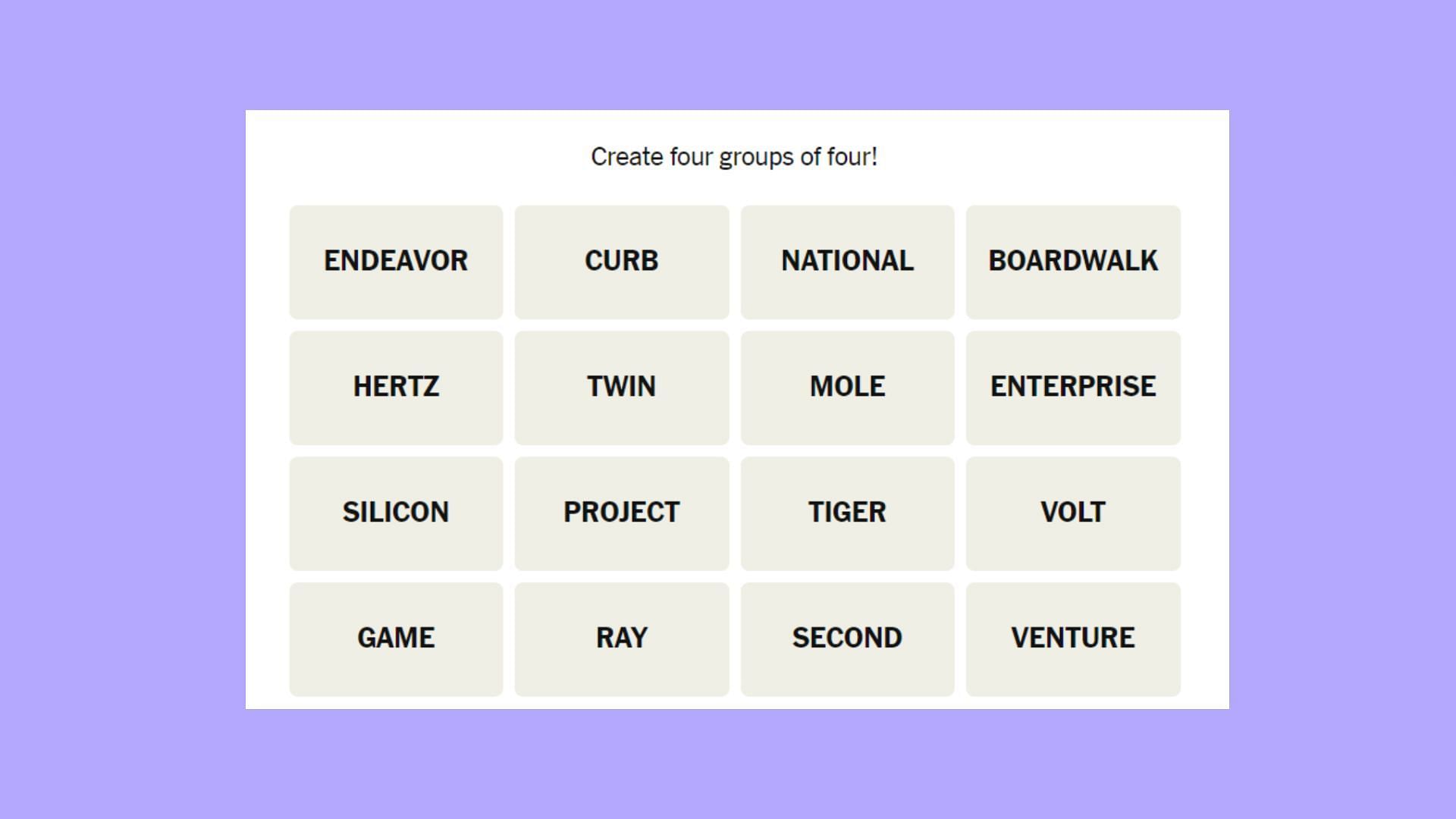This screenshot has height=819, width=1456.
Task: Select the SILICON tile
Action: pyautogui.click(x=396, y=511)
